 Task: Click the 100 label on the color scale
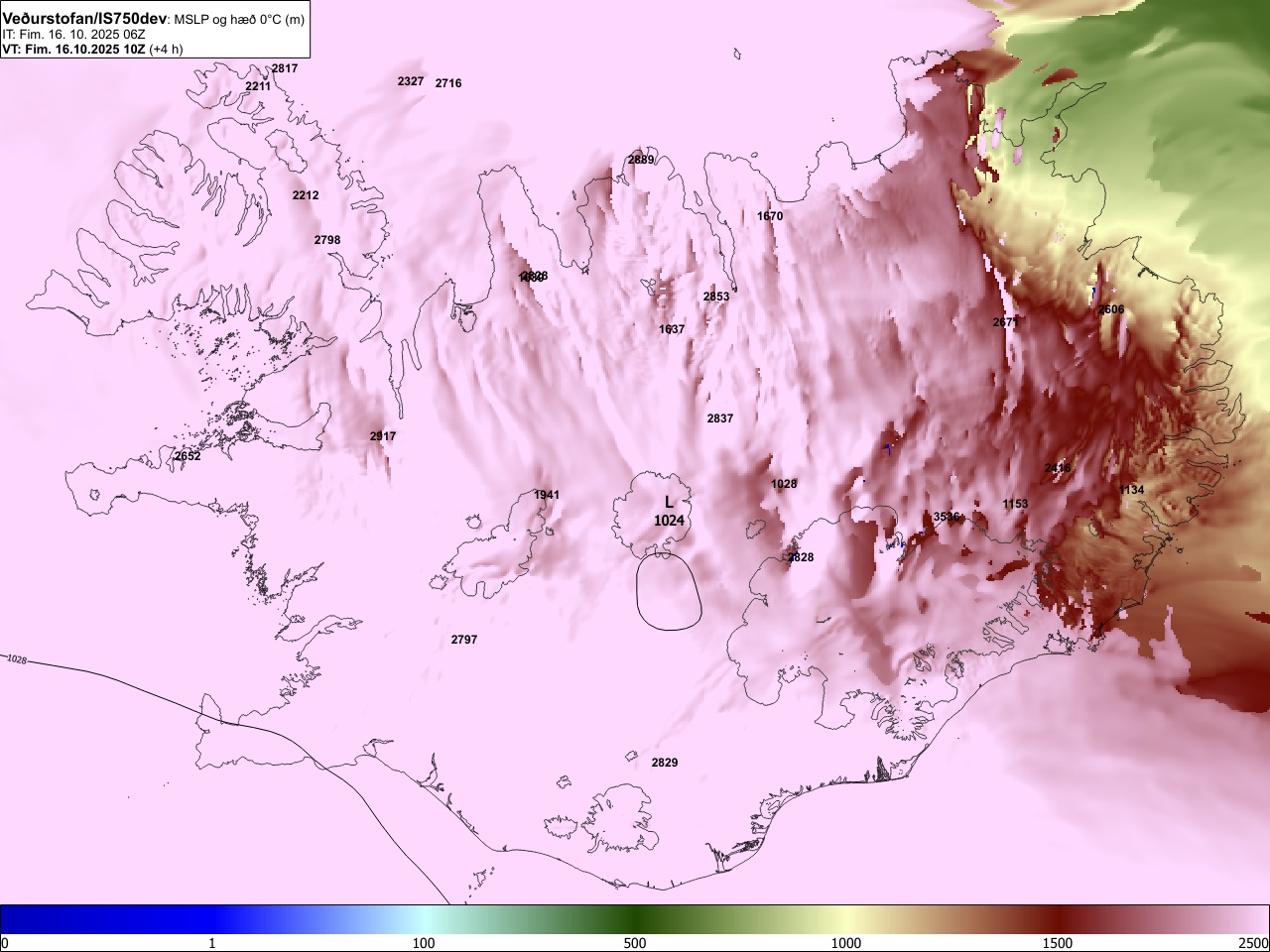(x=424, y=943)
